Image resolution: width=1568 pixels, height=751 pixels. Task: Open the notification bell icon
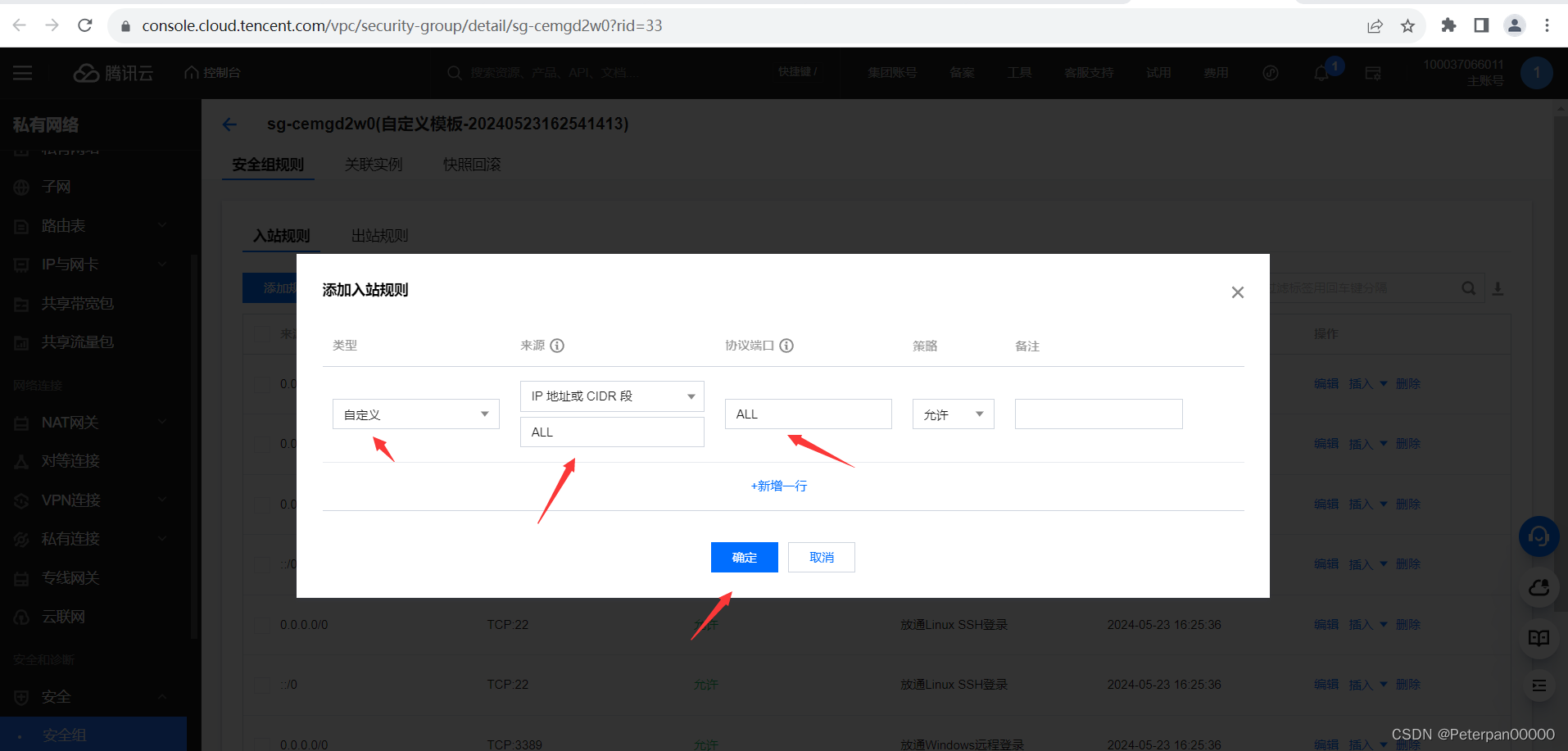tap(1321, 74)
